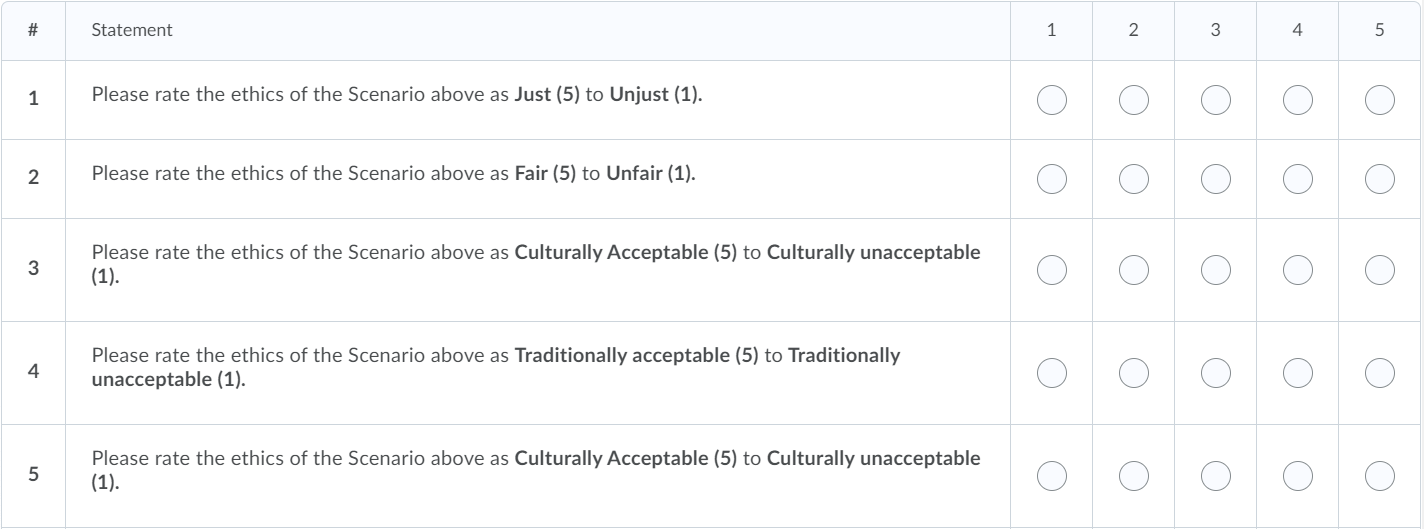This screenshot has height=529, width=1424.
Task: Mark Fair/Unfair statement as 5
Action: 1379,178
